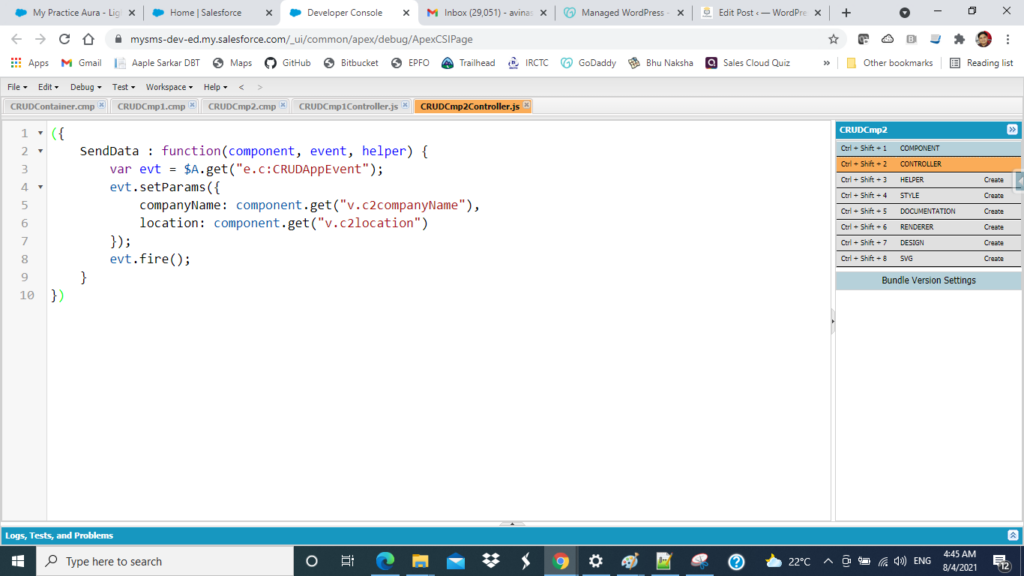The height and width of the screenshot is (576, 1024).
Task: Create DOCUMENTATION for the bundle
Action: click(x=993, y=211)
